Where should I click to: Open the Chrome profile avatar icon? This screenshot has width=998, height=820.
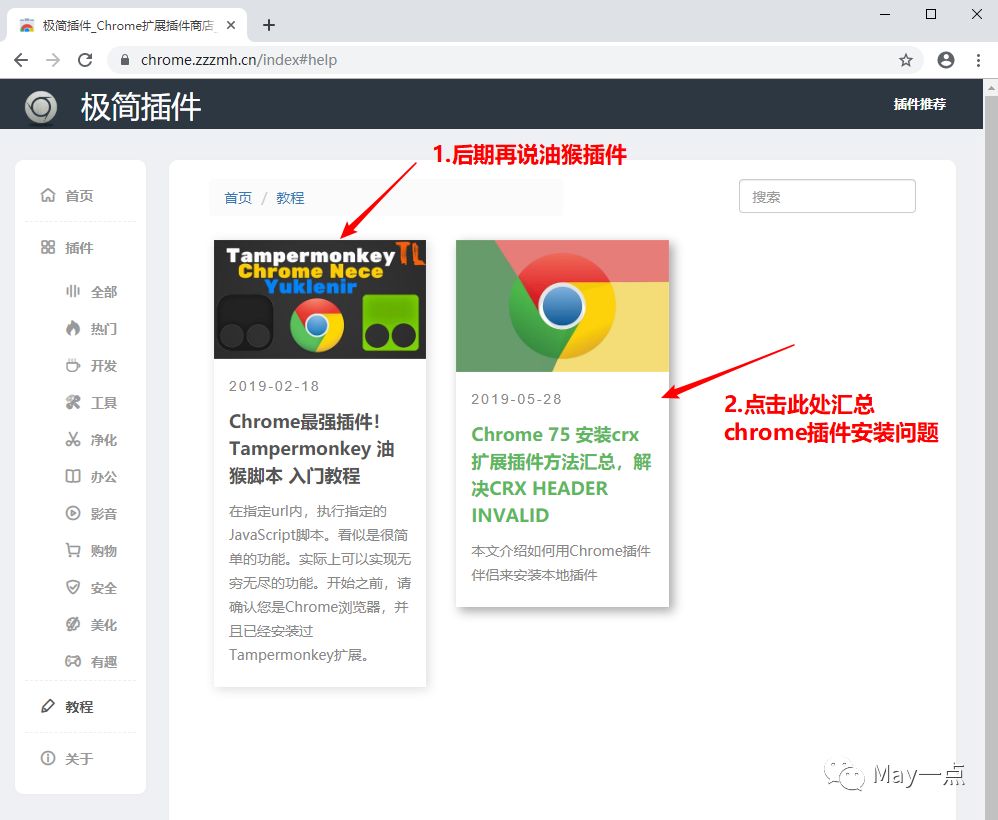tap(946, 60)
